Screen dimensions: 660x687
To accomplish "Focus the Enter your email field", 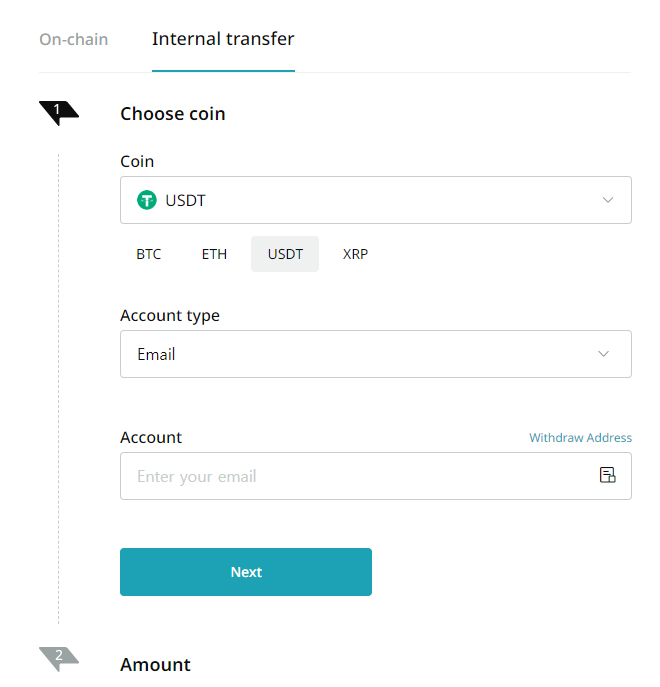I will [376, 476].
